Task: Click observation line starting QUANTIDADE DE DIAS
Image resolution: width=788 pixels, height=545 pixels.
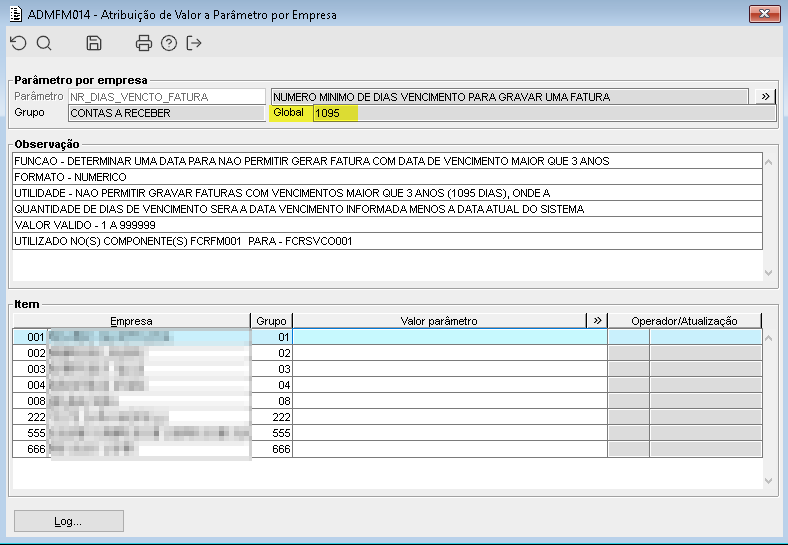Action: pos(387,209)
